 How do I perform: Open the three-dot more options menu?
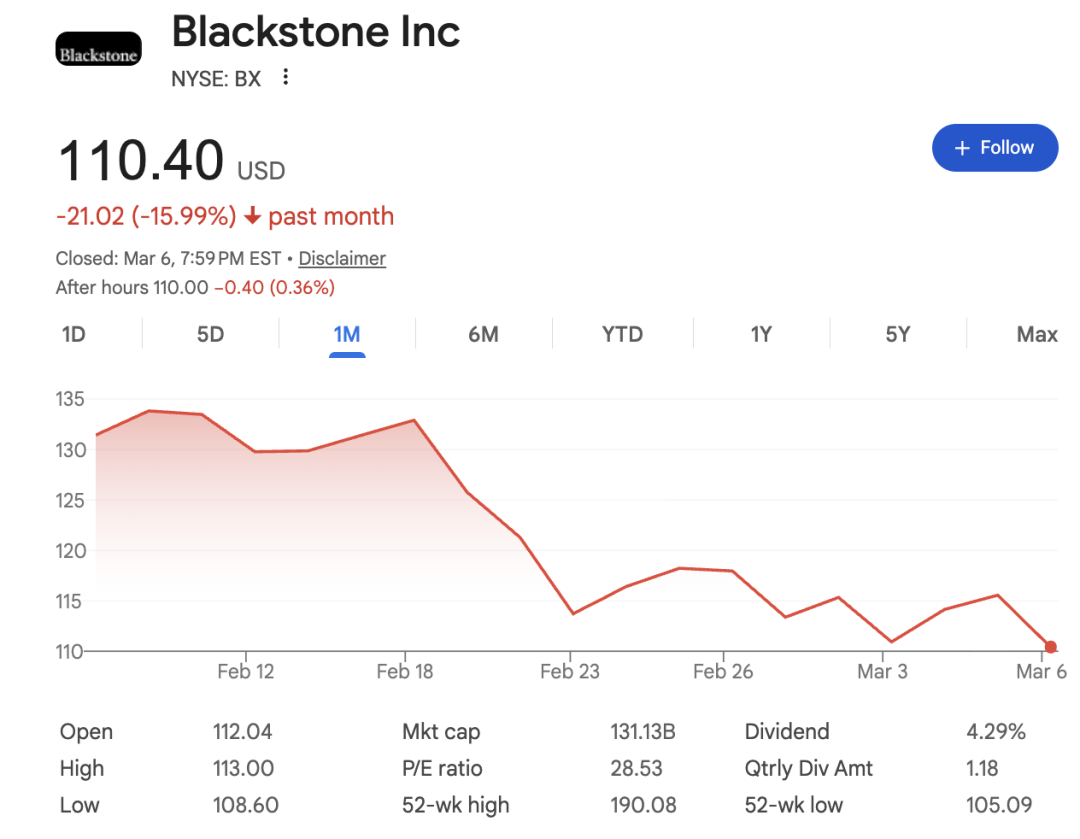pyautogui.click(x=286, y=77)
